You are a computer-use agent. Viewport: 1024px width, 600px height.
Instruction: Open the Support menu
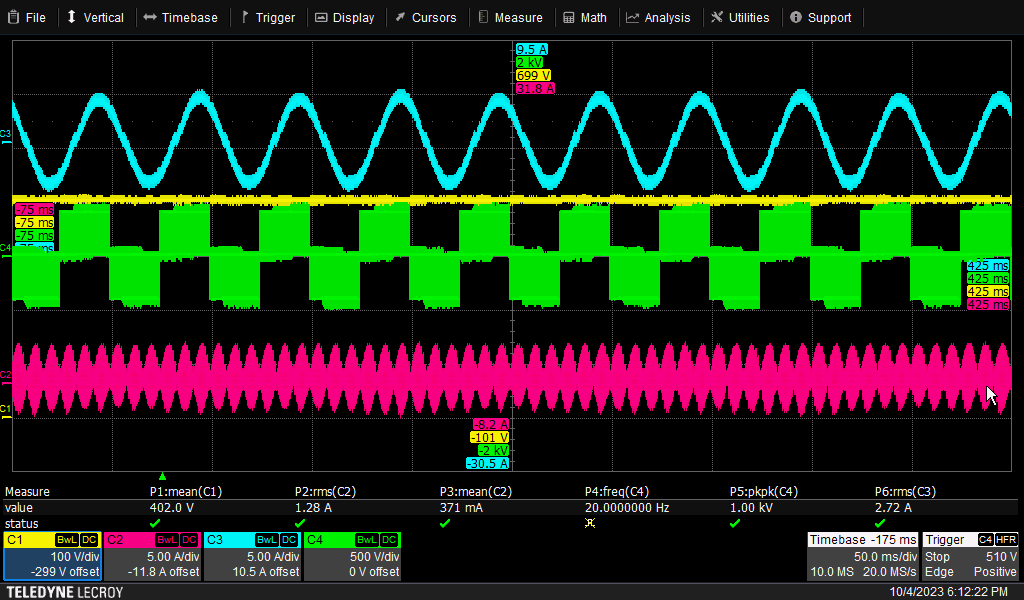click(821, 18)
